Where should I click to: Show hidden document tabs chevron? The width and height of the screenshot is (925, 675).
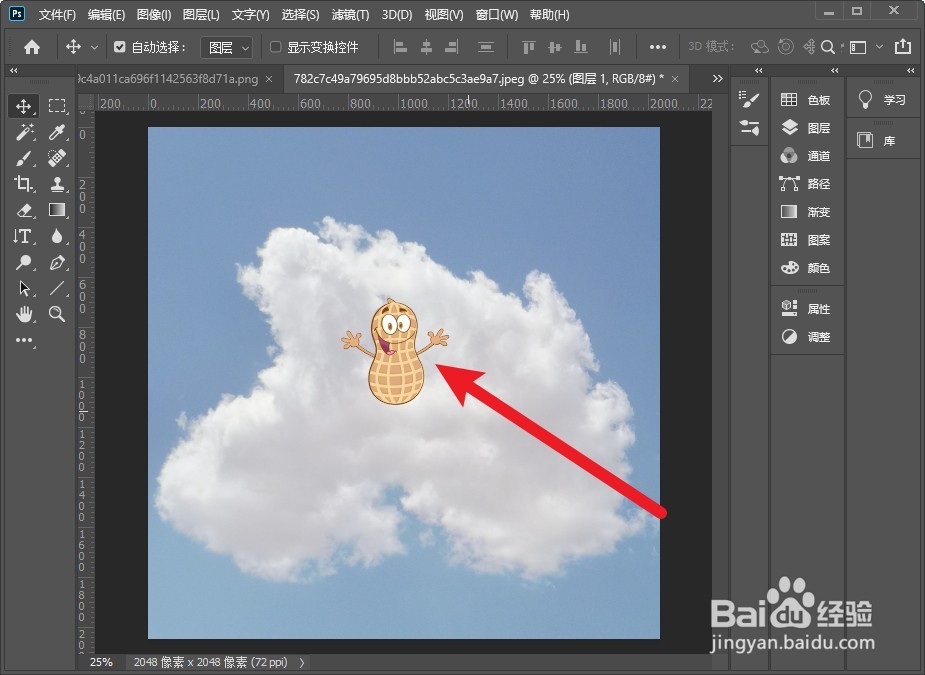[717, 78]
